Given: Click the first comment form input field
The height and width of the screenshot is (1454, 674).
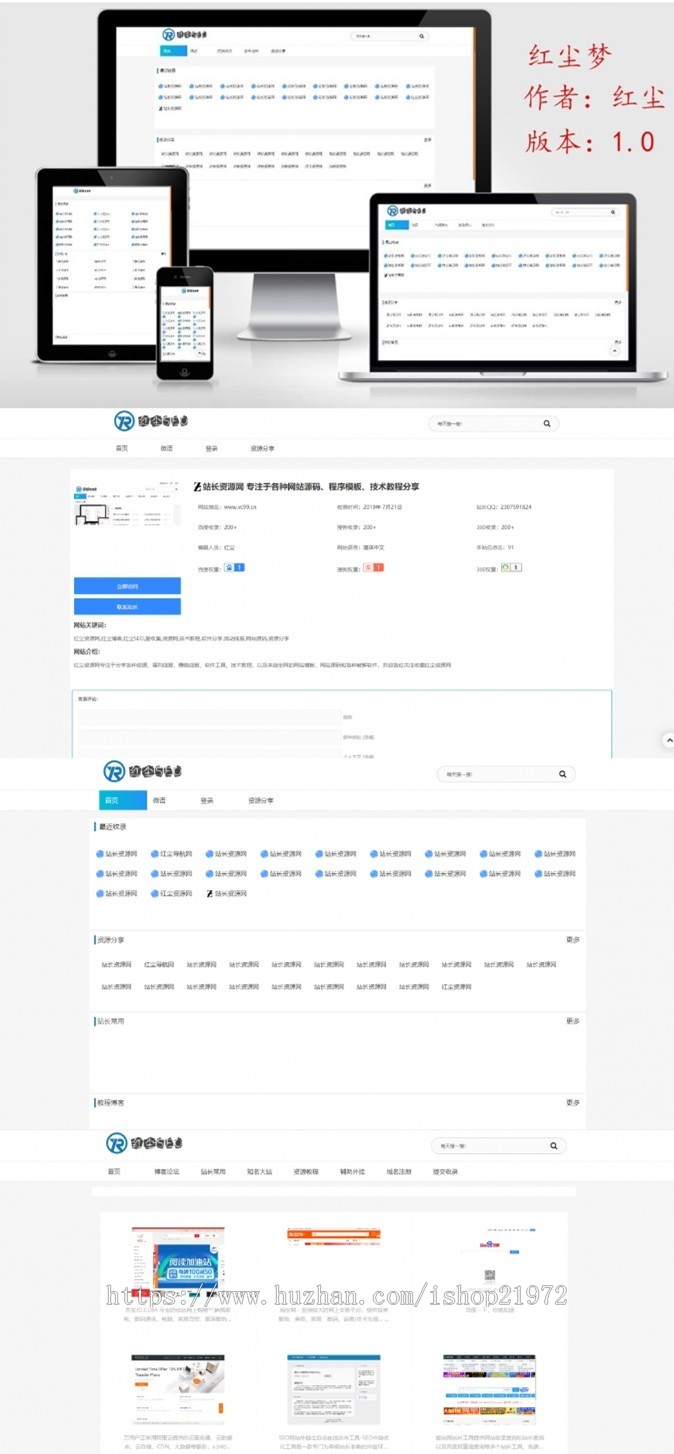Looking at the screenshot, I should (x=210, y=717).
